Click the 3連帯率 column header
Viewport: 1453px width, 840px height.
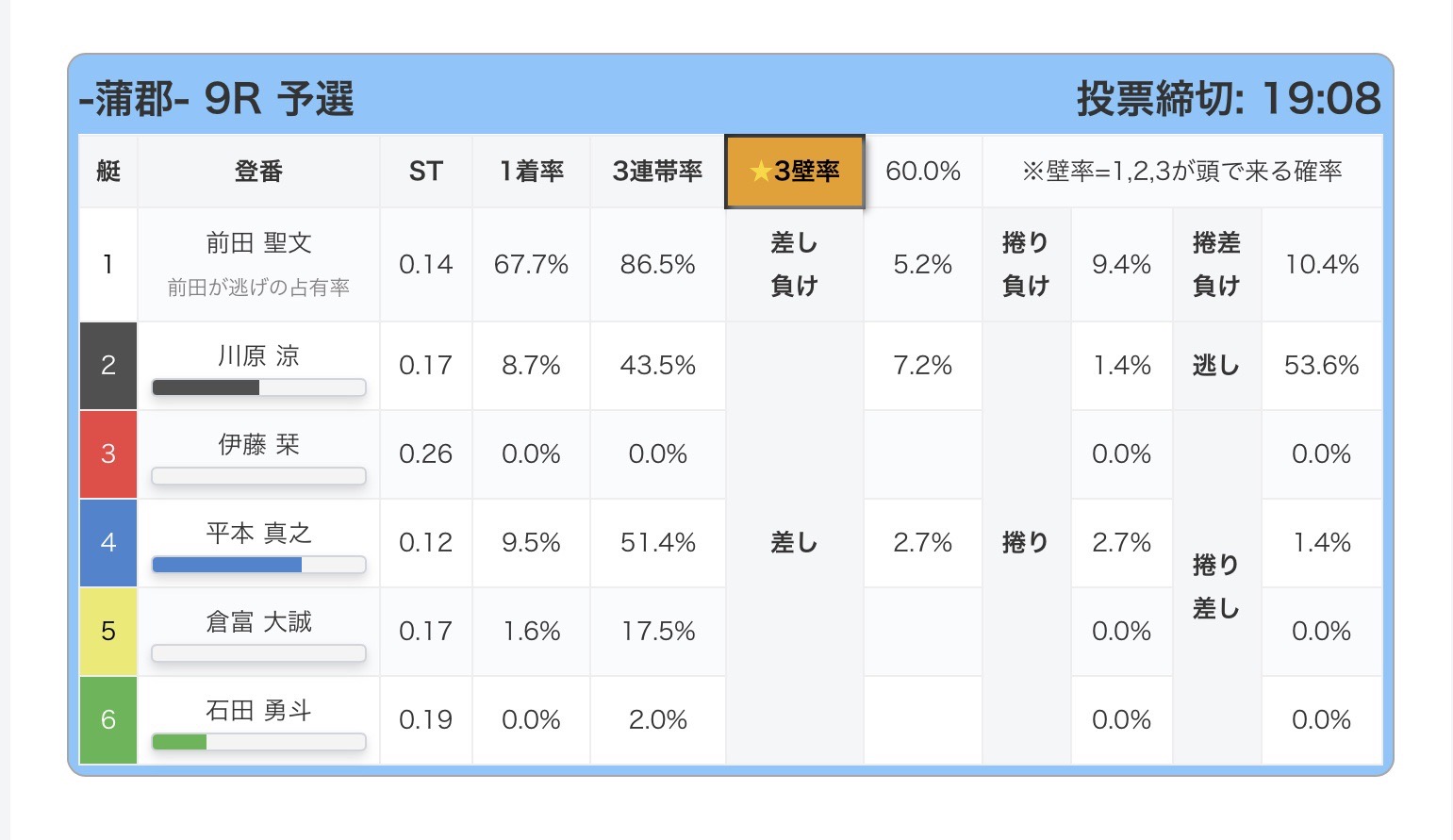(x=657, y=172)
